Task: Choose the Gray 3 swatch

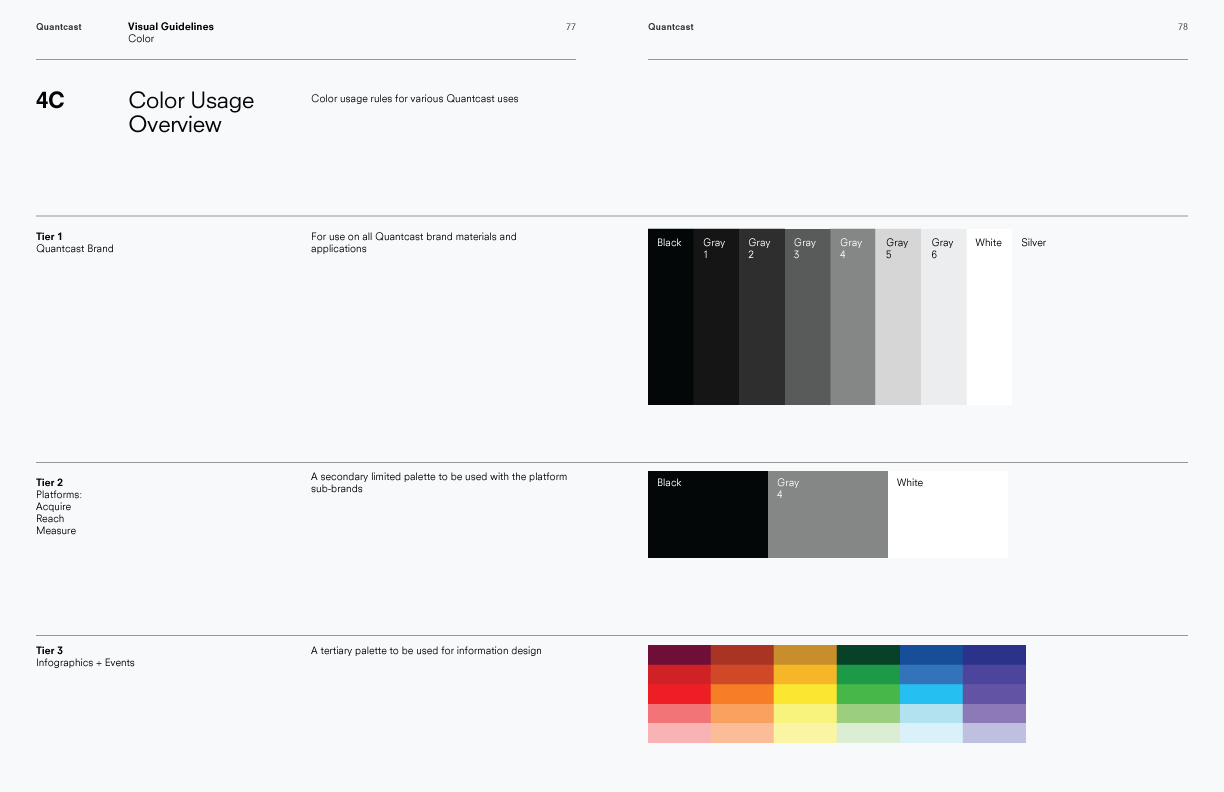Action: [807, 316]
